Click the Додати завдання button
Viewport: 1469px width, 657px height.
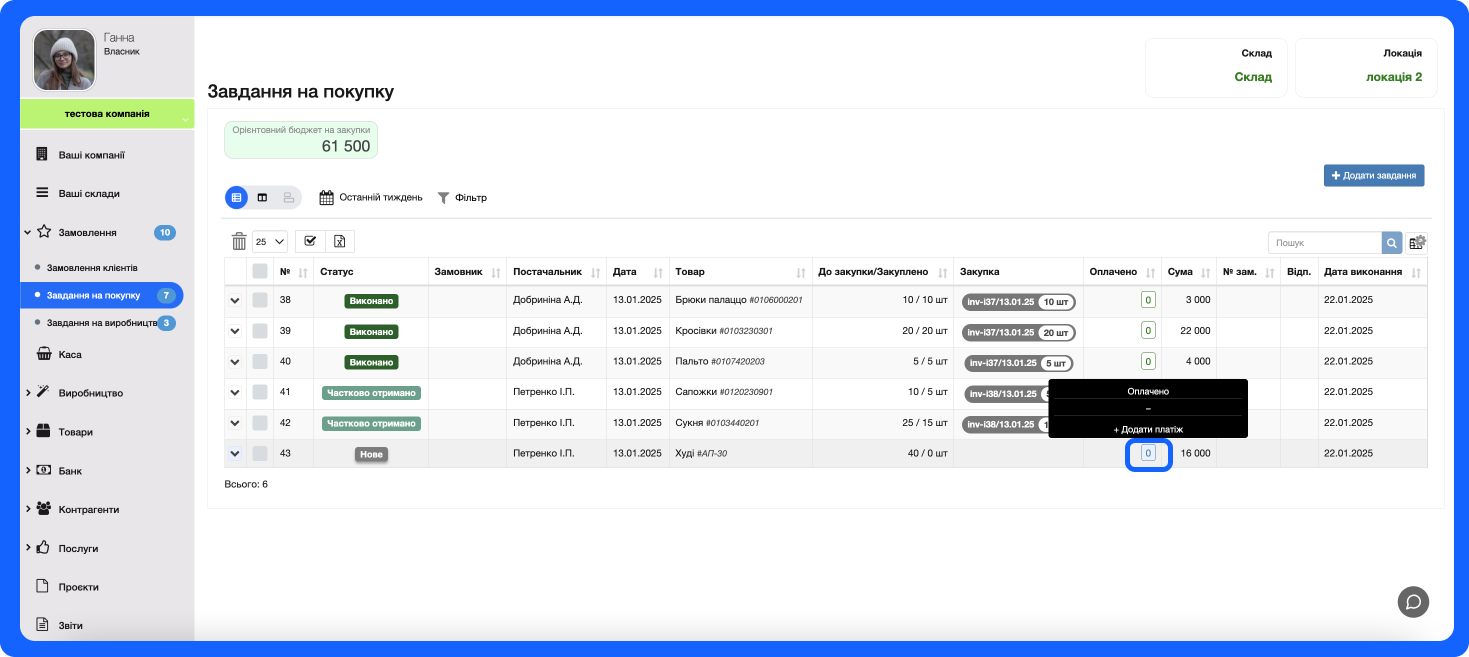(x=1373, y=175)
